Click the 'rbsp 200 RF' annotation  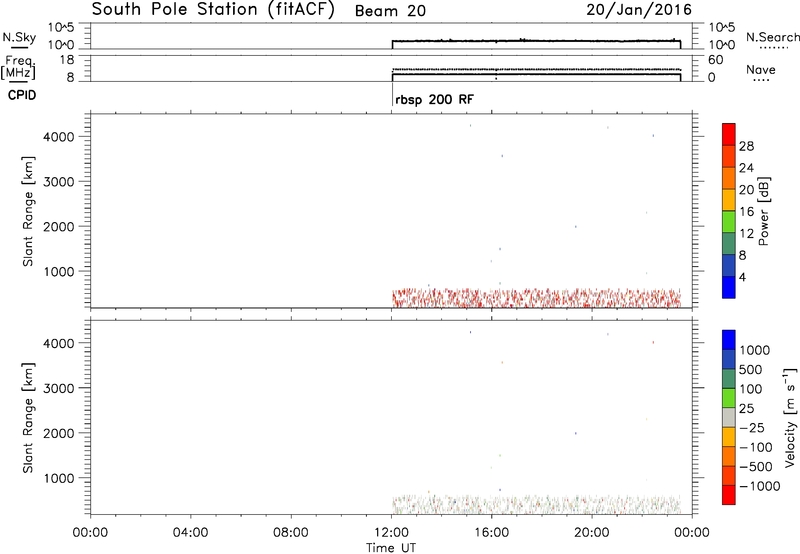pos(434,99)
